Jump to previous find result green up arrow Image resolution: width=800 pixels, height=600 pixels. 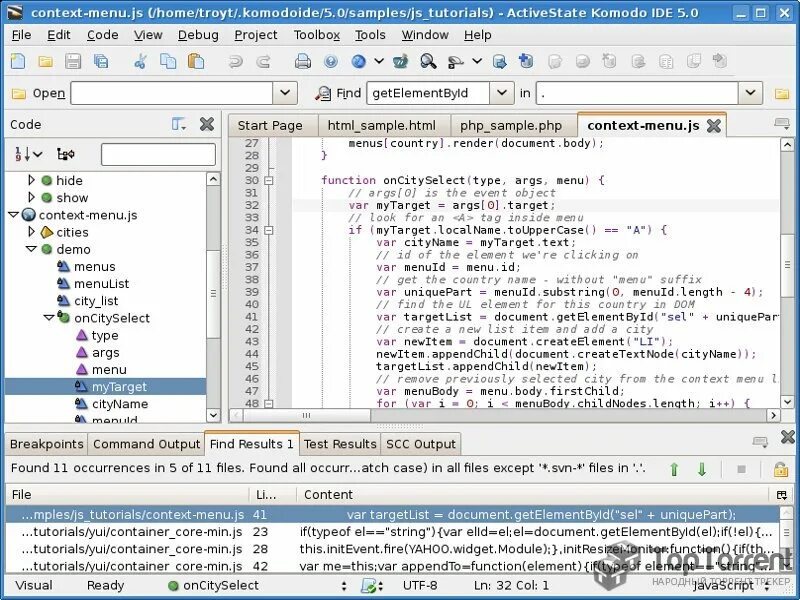(674, 469)
